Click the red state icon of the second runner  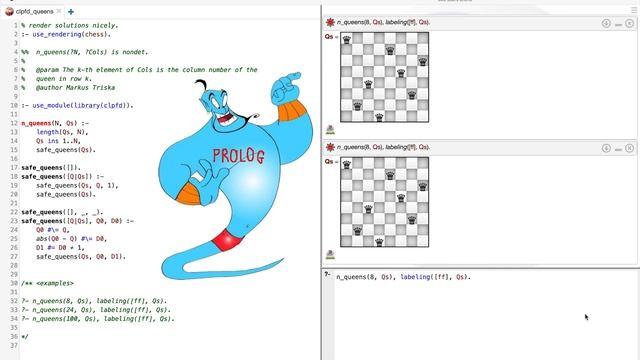pyautogui.click(x=330, y=147)
